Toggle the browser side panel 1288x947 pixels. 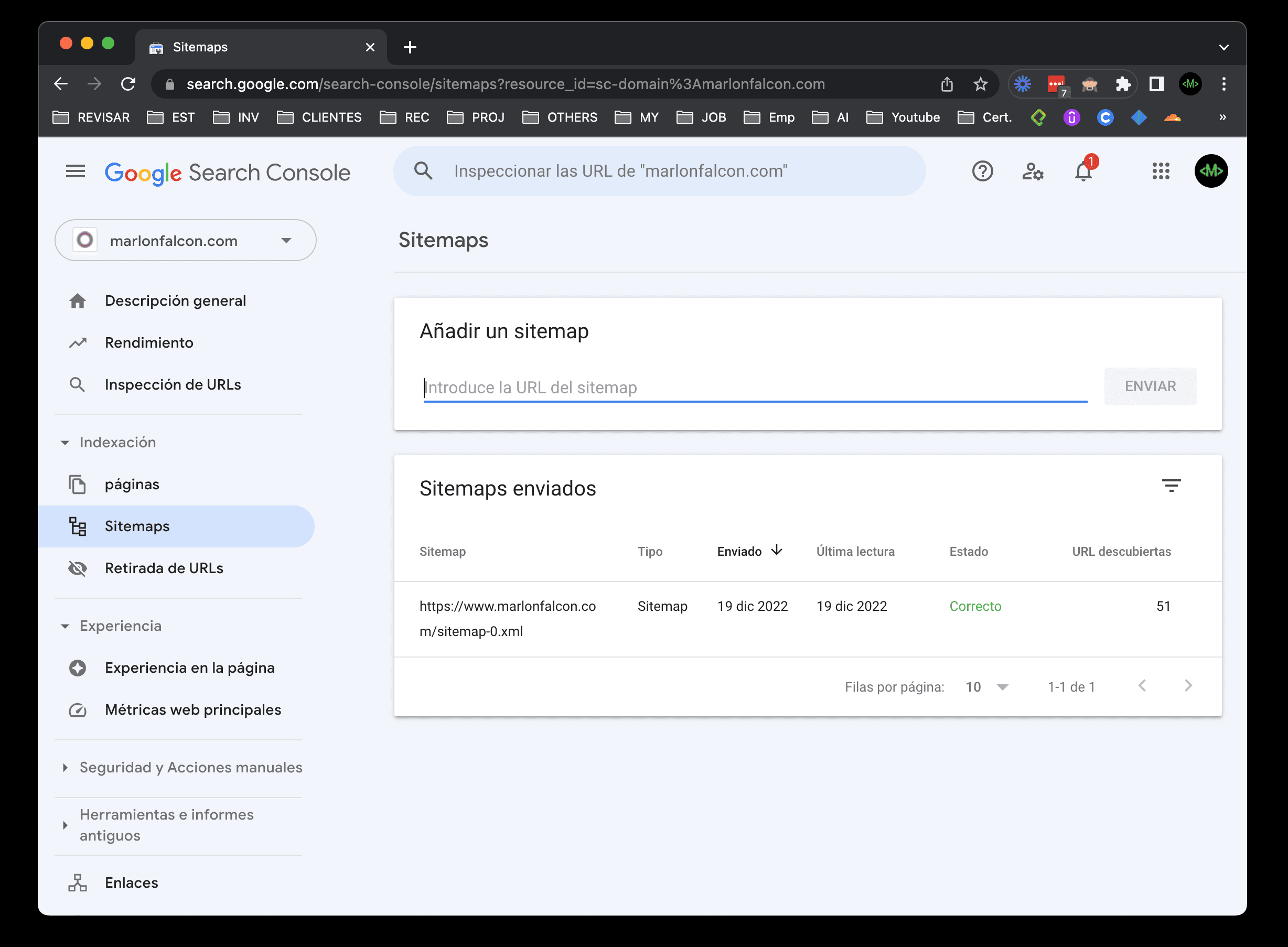(1157, 84)
